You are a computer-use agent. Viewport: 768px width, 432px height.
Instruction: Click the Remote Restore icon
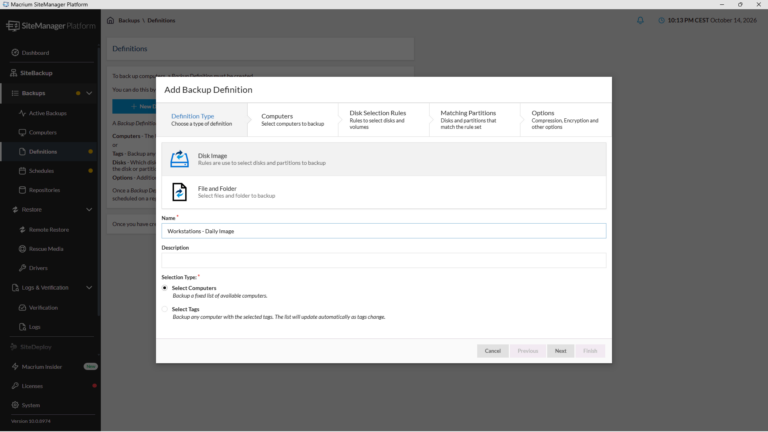coord(22,229)
